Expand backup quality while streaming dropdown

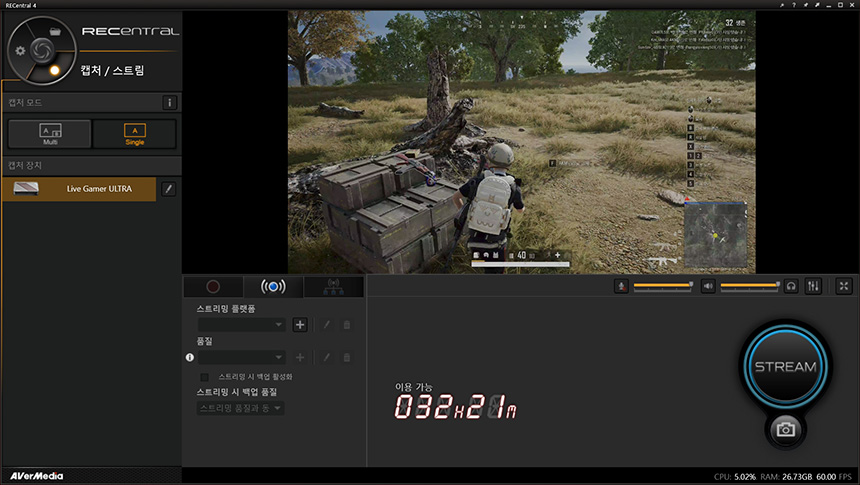pyautogui.click(x=240, y=408)
